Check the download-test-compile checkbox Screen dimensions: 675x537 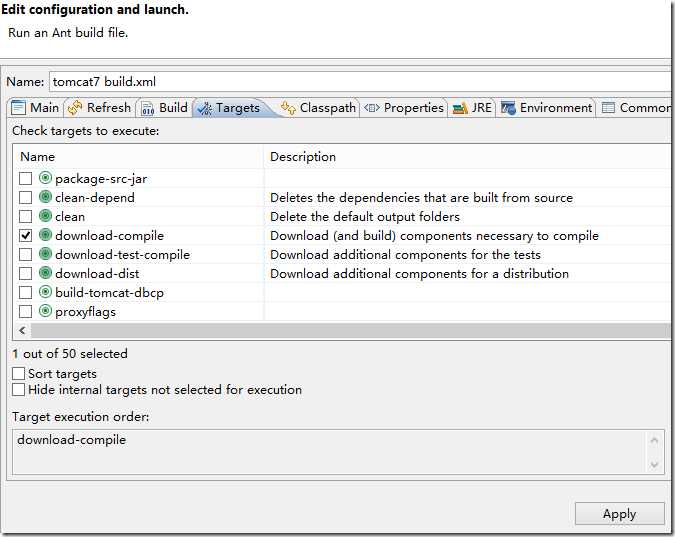point(25,254)
